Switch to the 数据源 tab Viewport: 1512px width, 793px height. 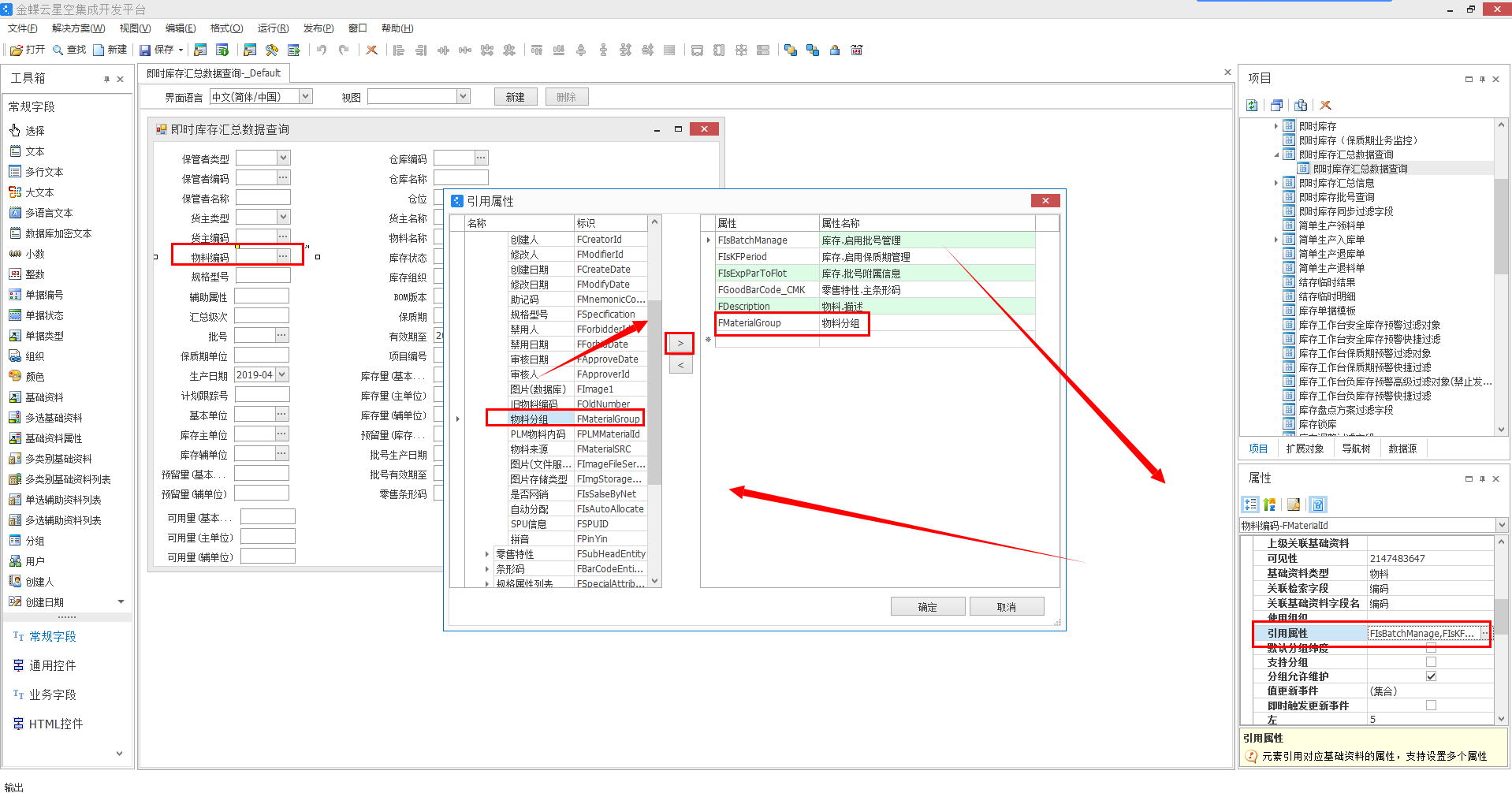(1402, 449)
